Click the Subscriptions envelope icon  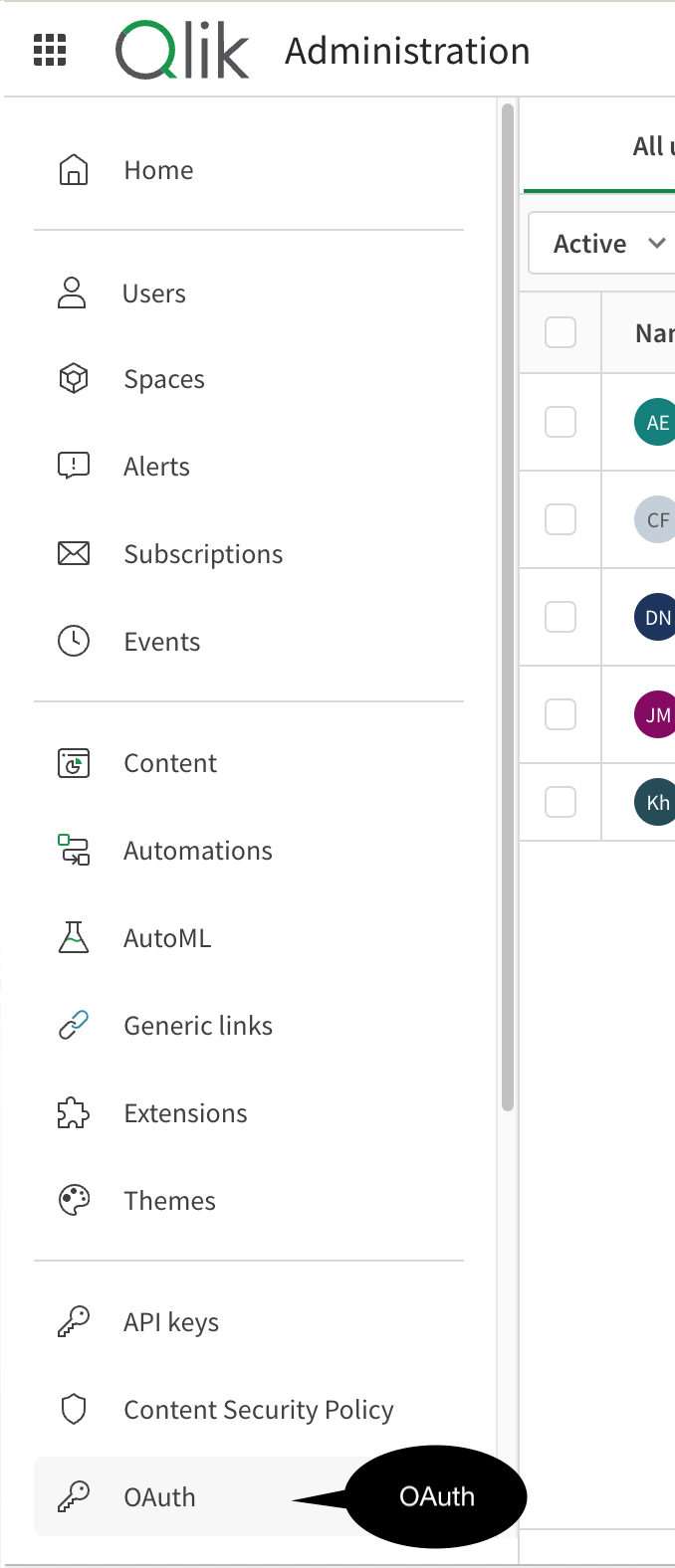coord(74,554)
